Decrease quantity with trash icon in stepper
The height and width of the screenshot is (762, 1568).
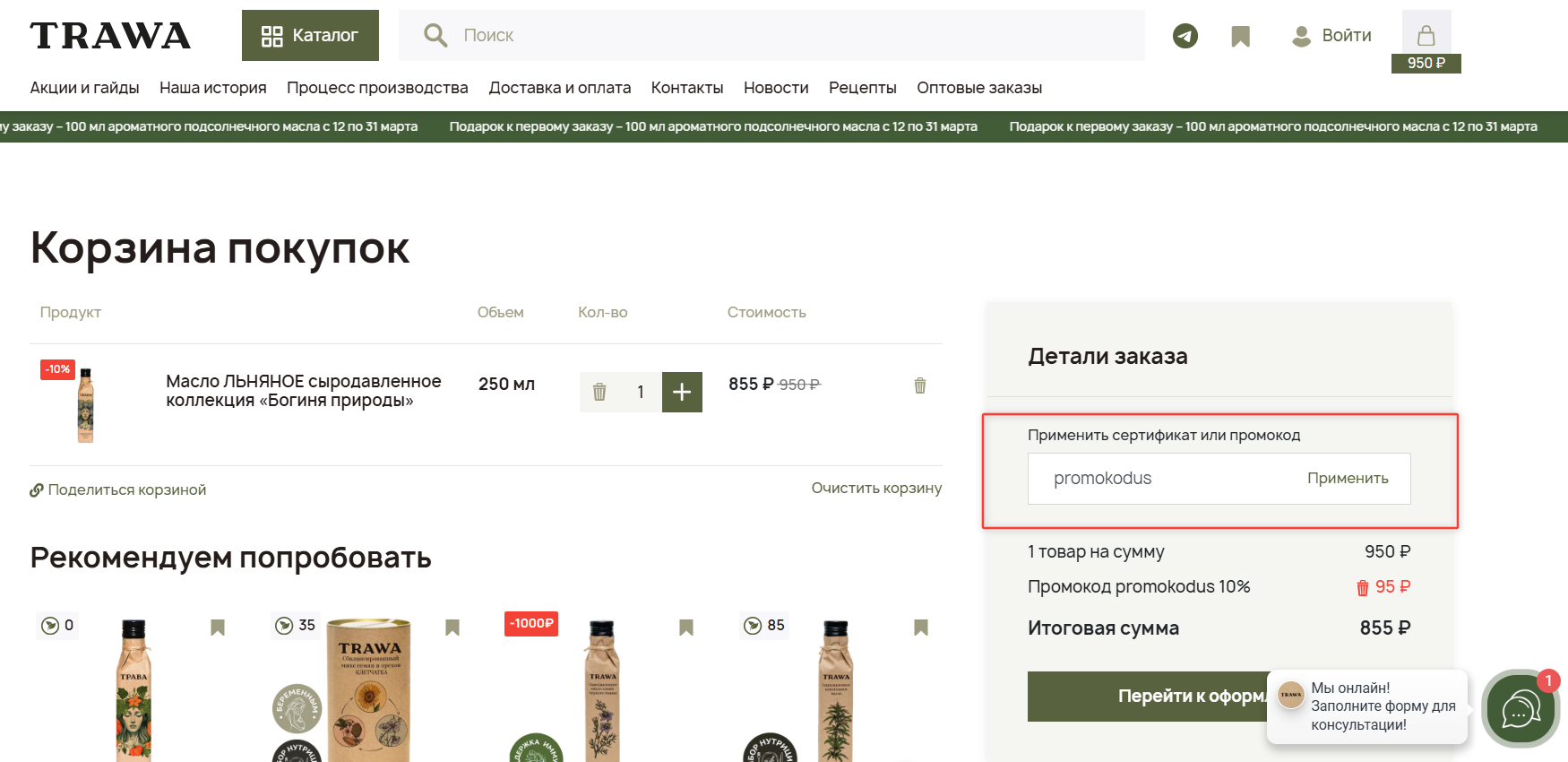pos(599,392)
